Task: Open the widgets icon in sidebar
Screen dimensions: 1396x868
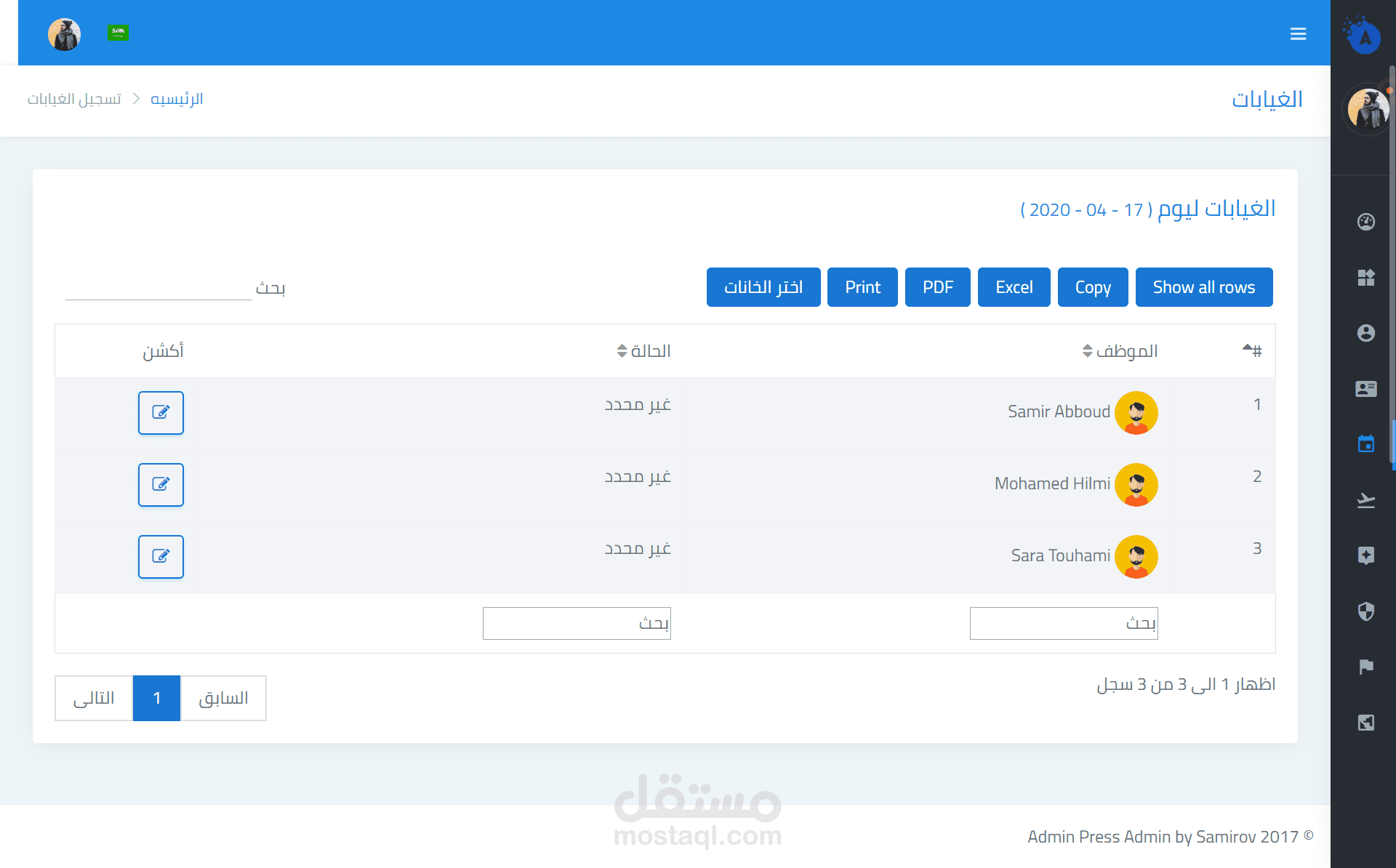Action: 1365,278
